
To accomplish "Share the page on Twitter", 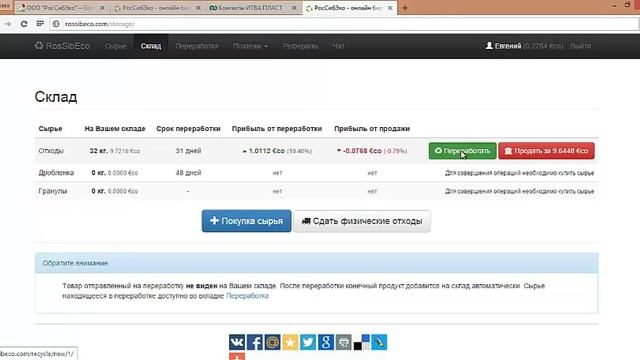I will (308, 342).
